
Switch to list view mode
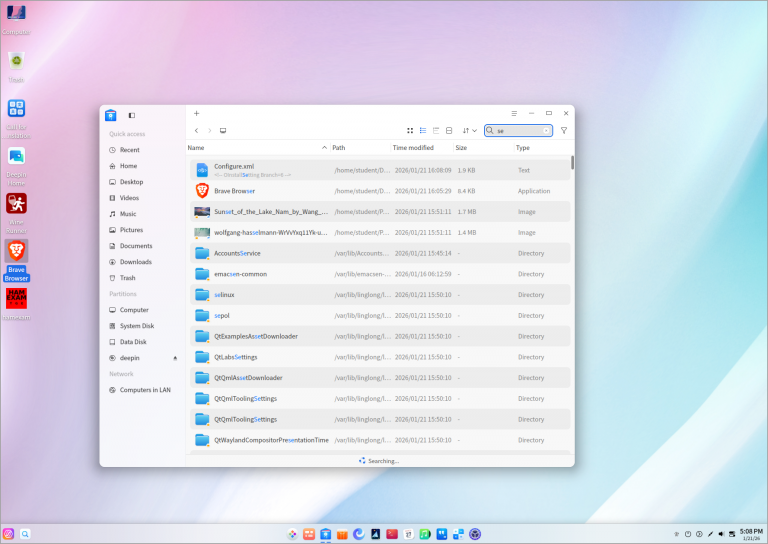click(423, 130)
